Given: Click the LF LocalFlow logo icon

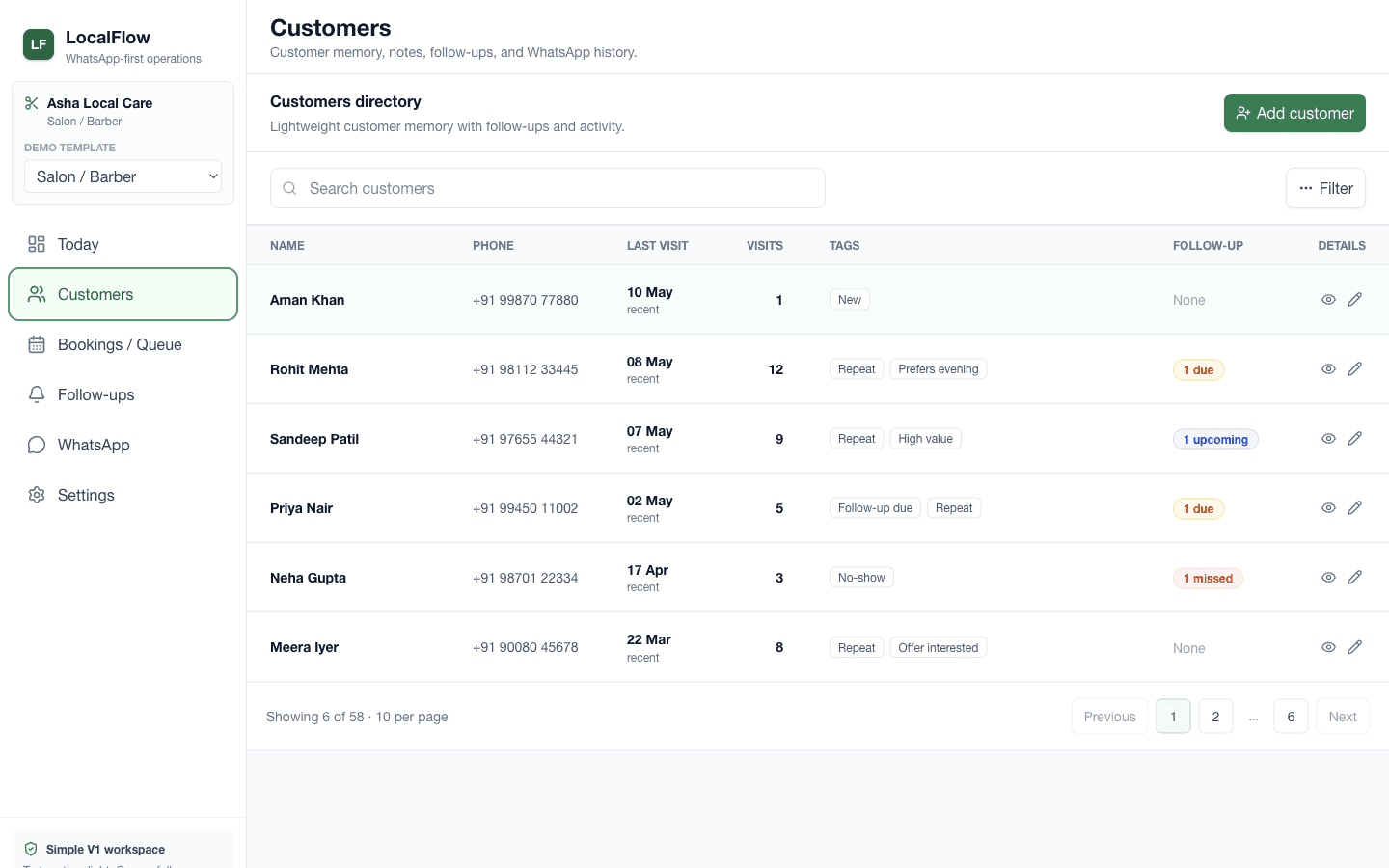Looking at the screenshot, I should [x=39, y=44].
